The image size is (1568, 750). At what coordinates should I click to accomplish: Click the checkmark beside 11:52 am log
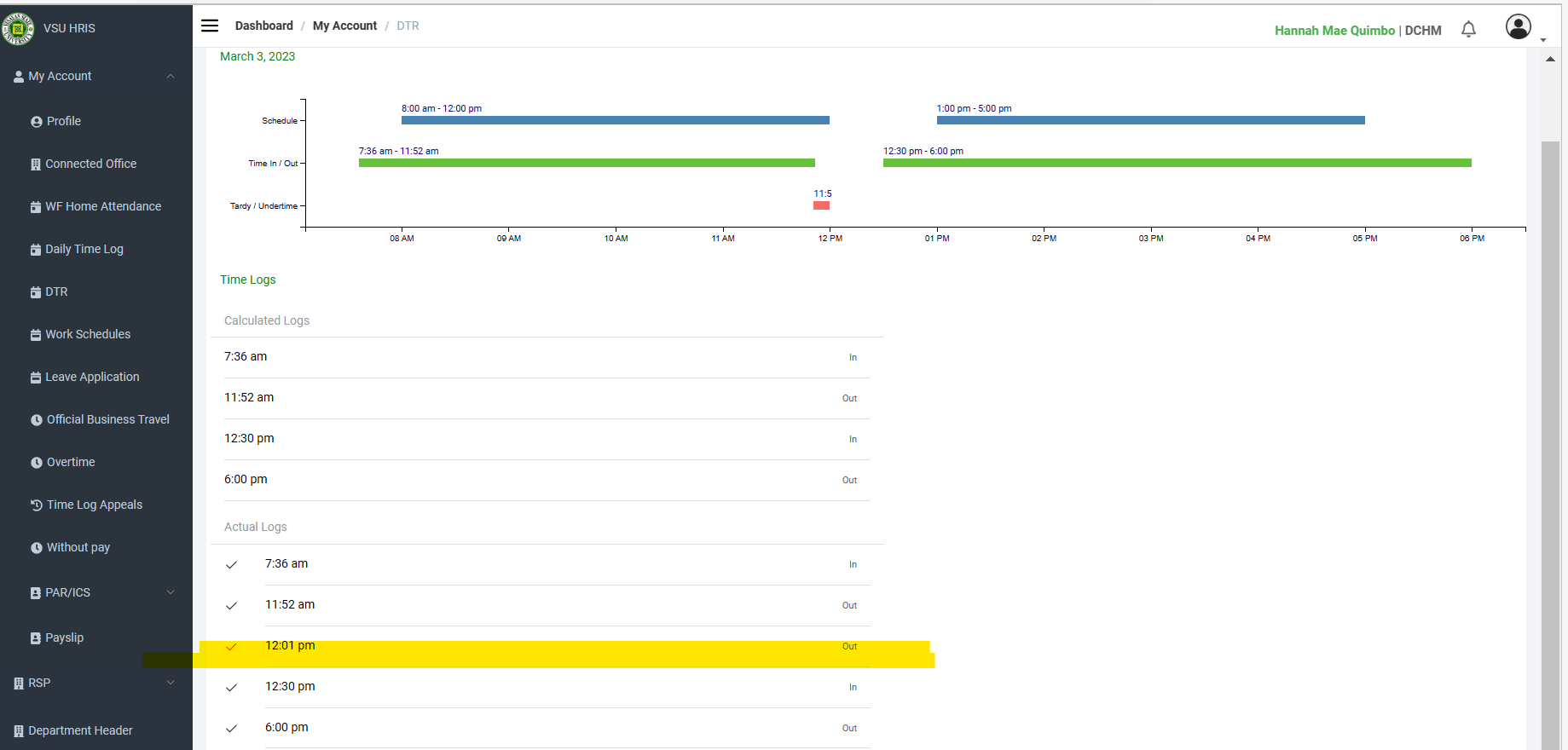coord(231,606)
